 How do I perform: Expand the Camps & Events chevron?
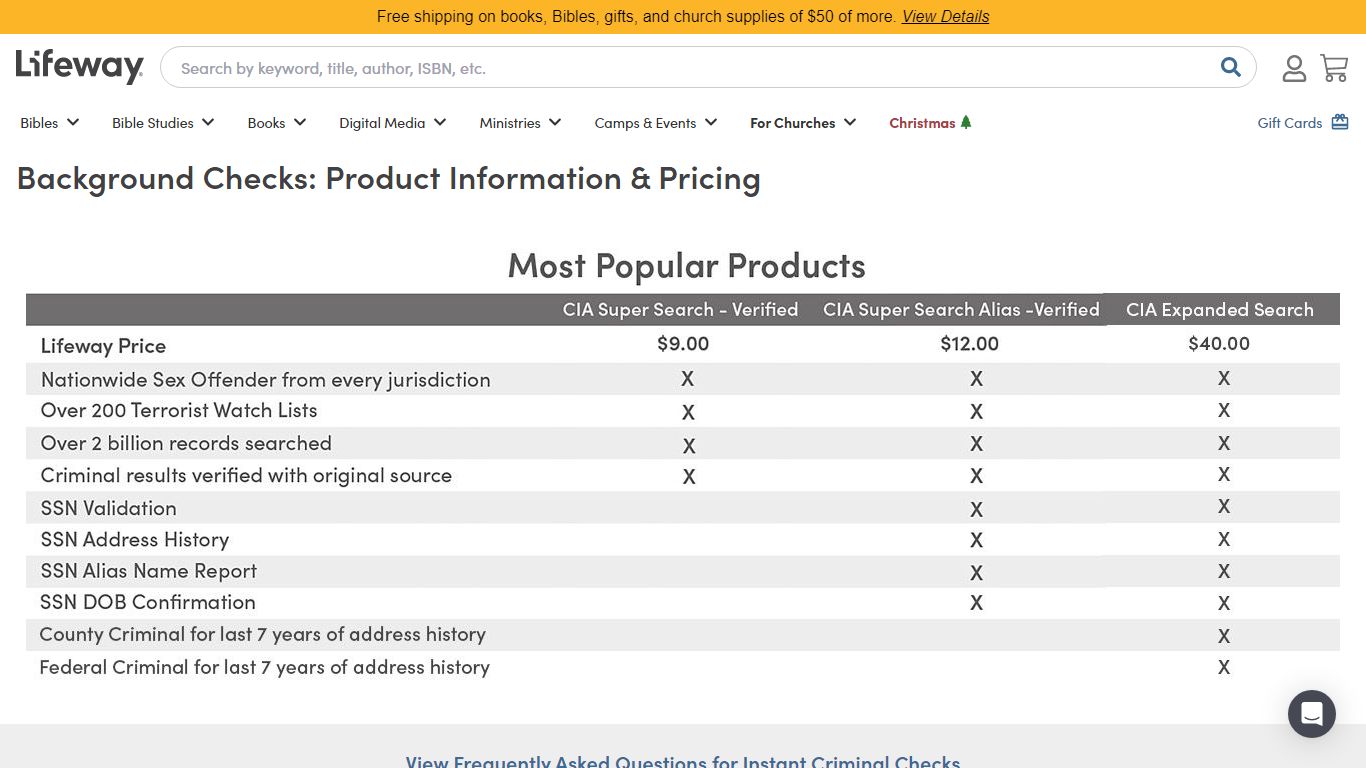coord(711,122)
